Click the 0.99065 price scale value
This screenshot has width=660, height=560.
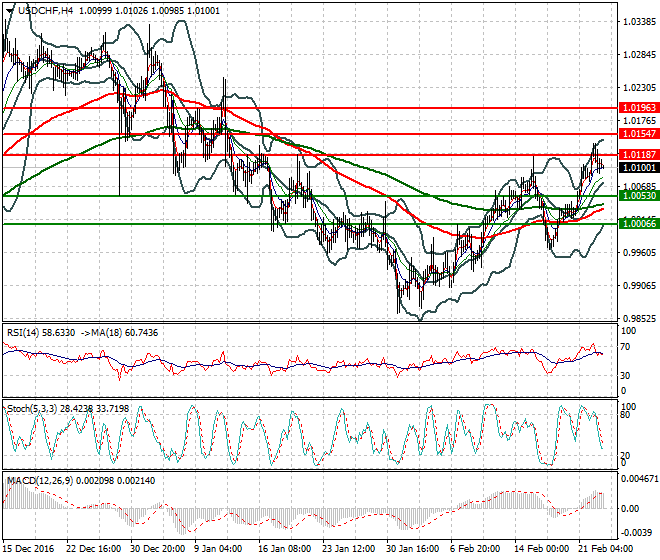[x=639, y=285]
